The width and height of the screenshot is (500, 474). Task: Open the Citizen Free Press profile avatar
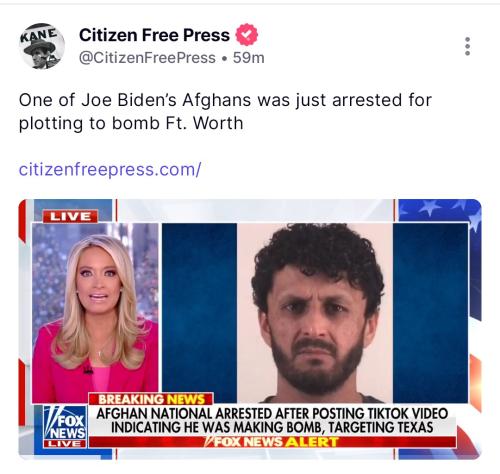pos(42,46)
